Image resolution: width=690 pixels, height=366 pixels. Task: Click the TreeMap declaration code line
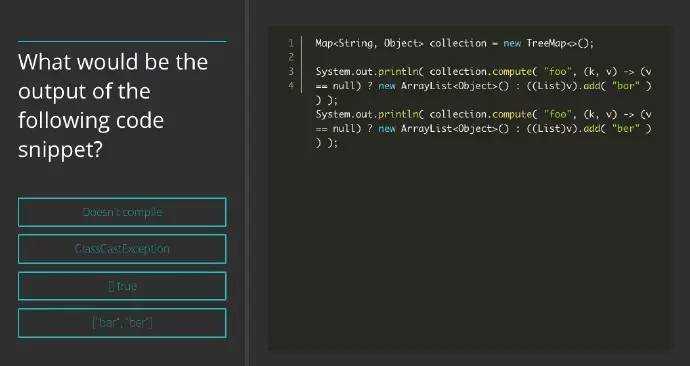click(455, 43)
